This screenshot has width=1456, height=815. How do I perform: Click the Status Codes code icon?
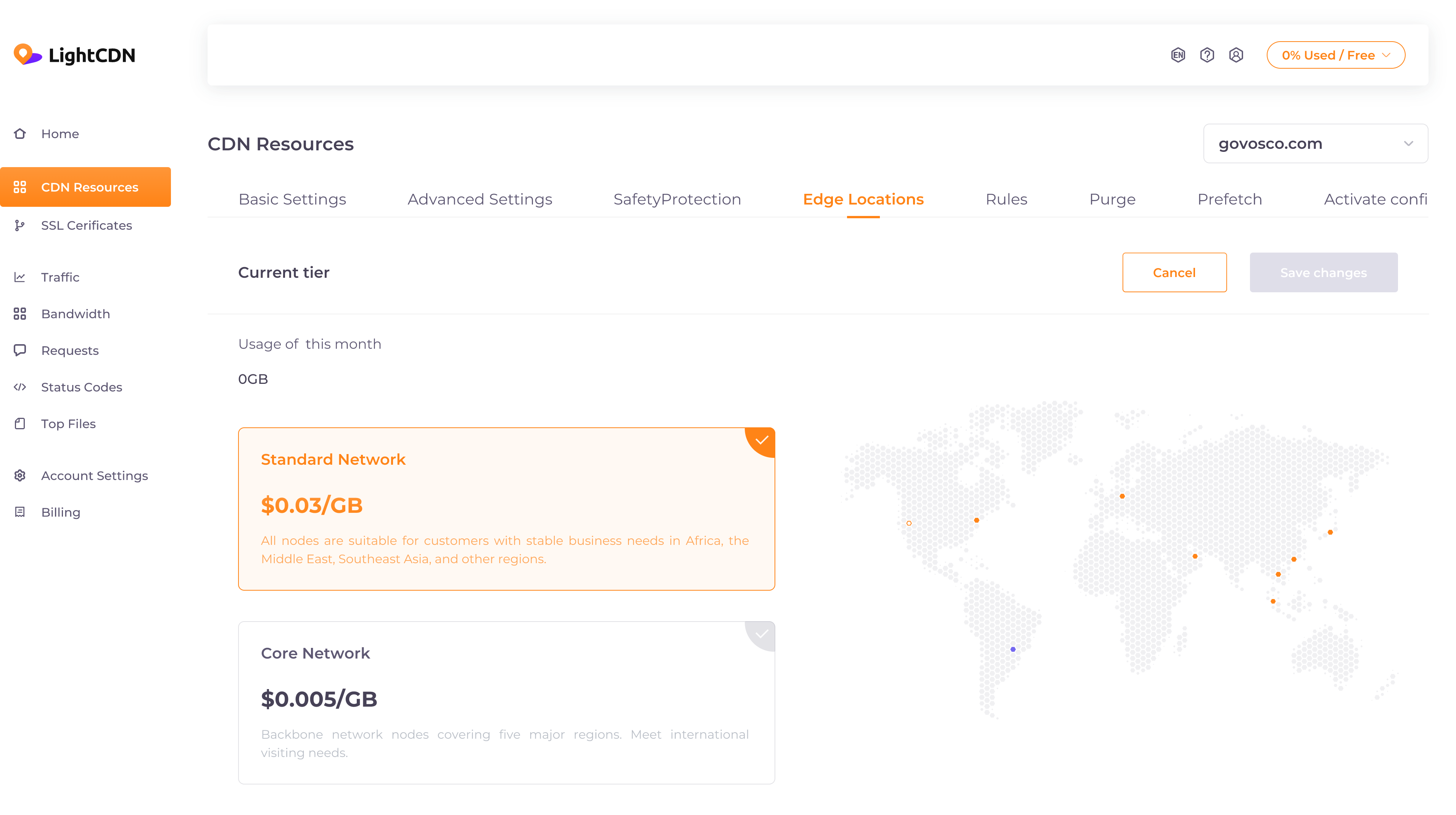[20, 387]
